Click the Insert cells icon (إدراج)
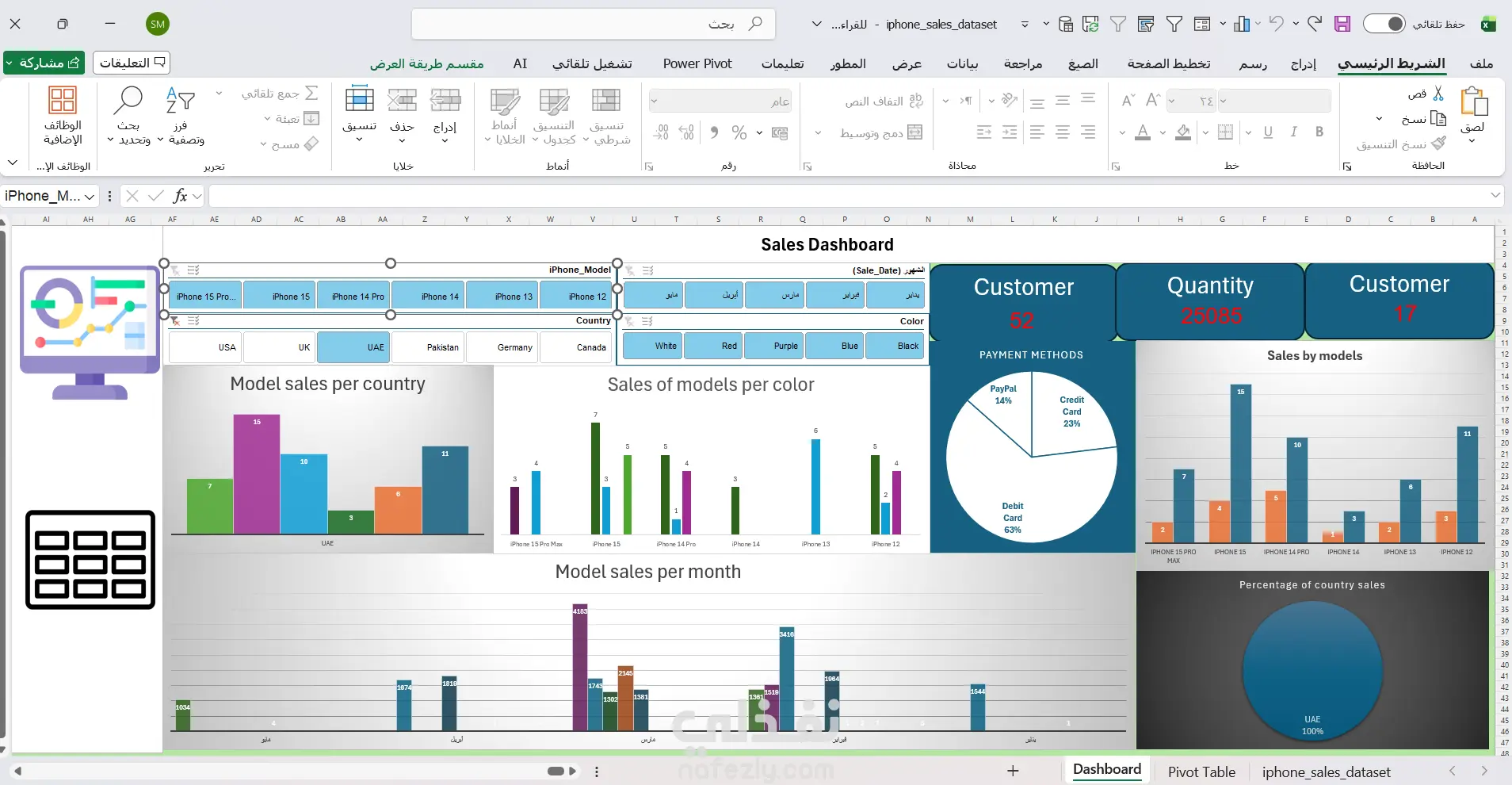 [445, 101]
